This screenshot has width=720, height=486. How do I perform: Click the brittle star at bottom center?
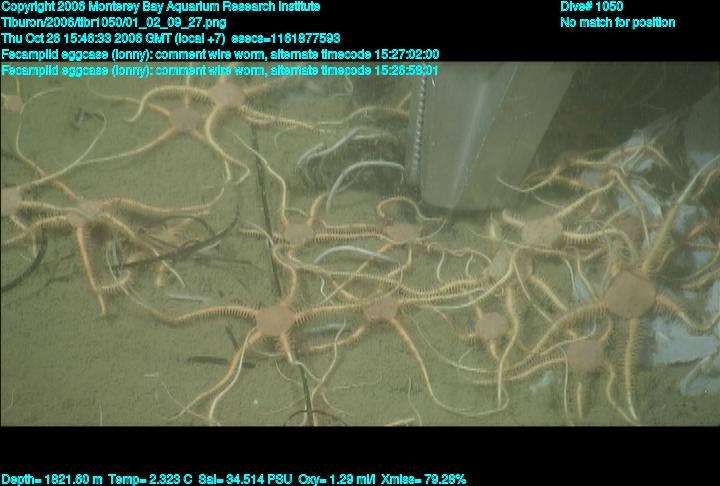[x=272, y=320]
